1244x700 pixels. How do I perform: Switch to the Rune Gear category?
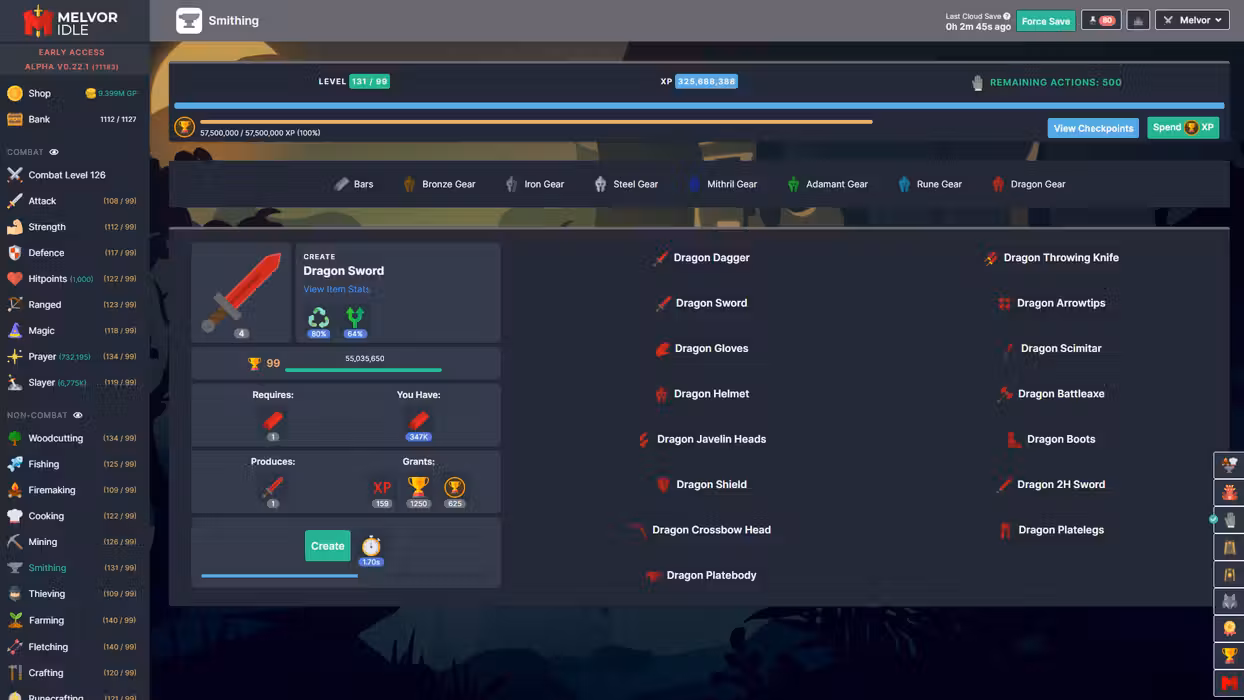[929, 184]
